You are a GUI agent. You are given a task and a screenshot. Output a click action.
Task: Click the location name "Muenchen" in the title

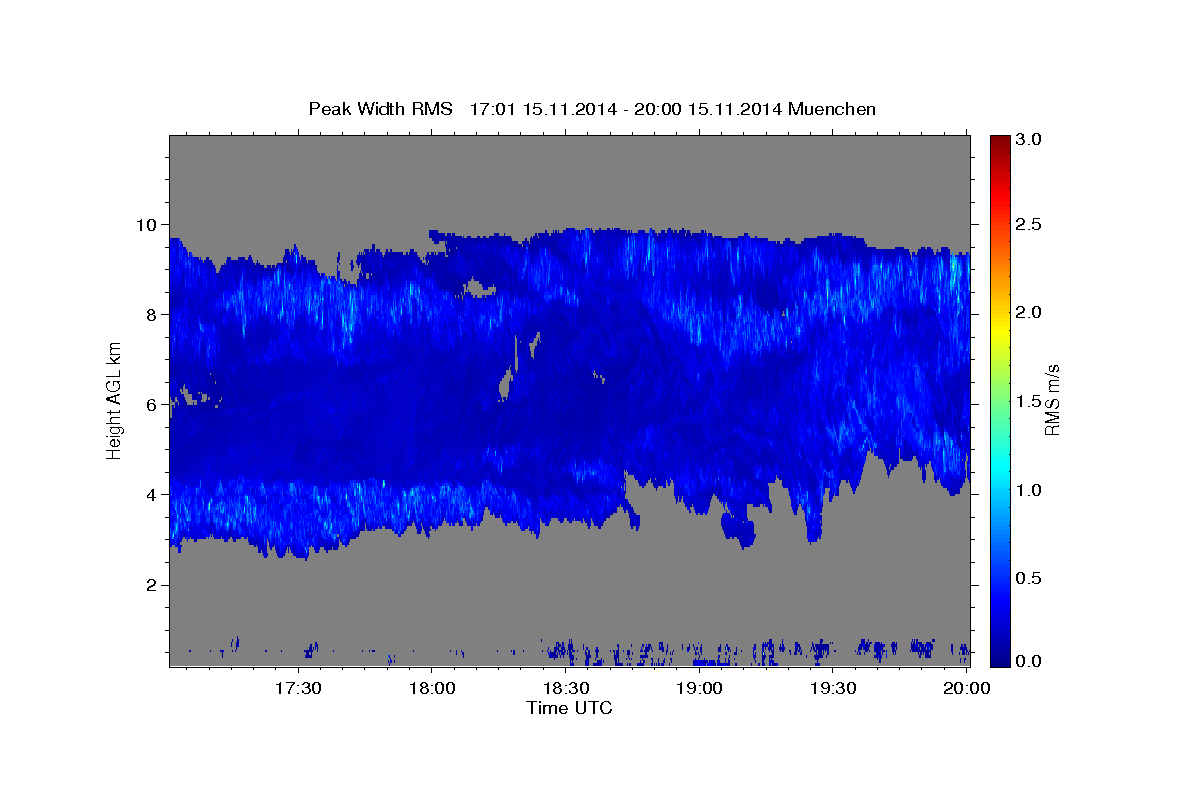(832, 109)
